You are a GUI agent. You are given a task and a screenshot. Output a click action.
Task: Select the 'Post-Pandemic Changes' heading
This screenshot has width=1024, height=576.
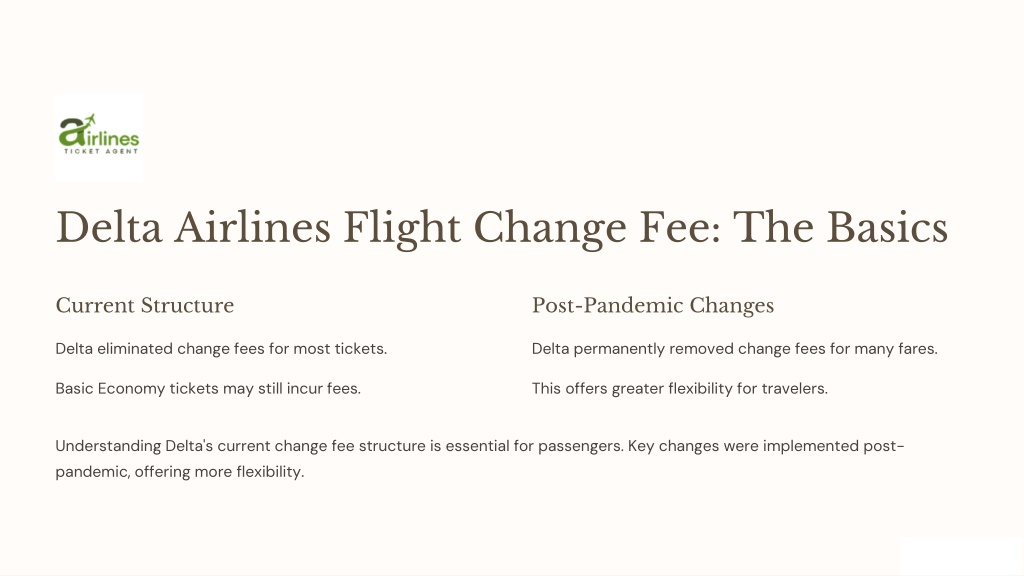pyautogui.click(x=653, y=305)
